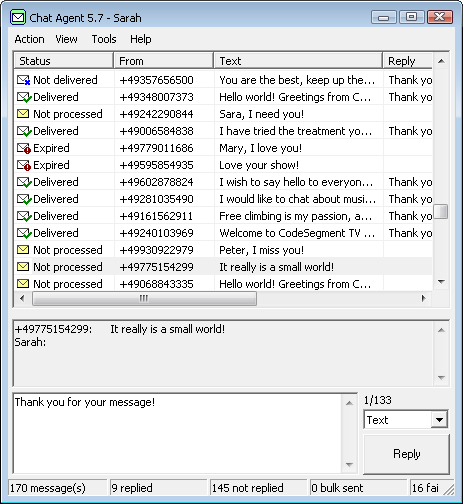Select the yellow envelope icon for +49242290844
This screenshot has width=463, height=504.
click(x=23, y=114)
